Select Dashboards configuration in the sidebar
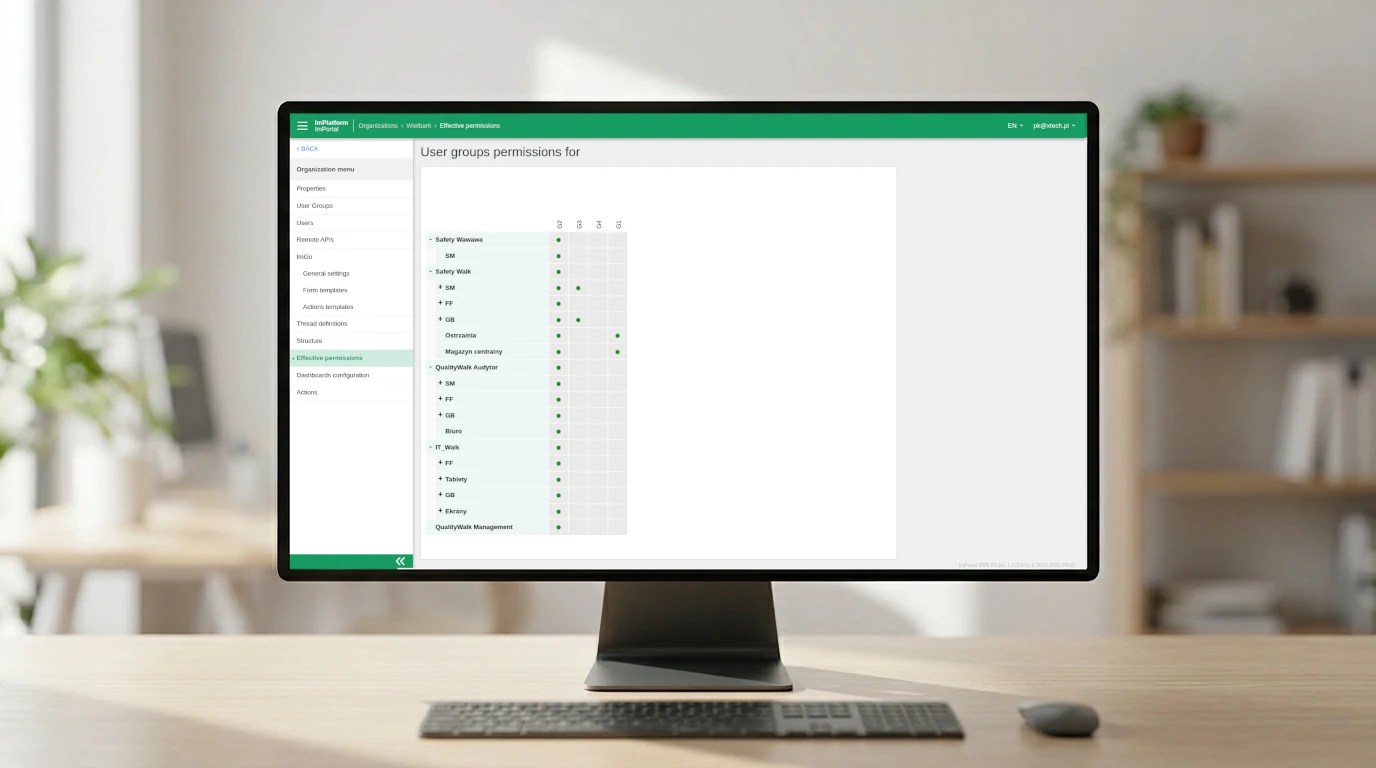 (332, 375)
